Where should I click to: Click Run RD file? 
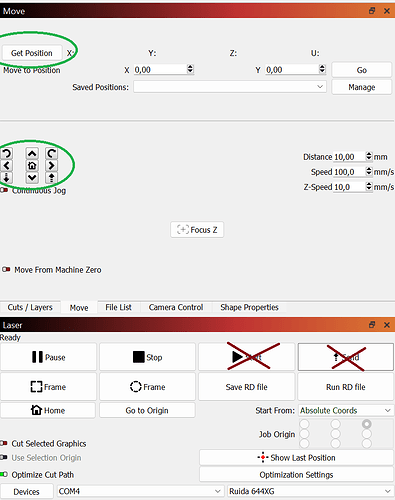(x=346, y=387)
